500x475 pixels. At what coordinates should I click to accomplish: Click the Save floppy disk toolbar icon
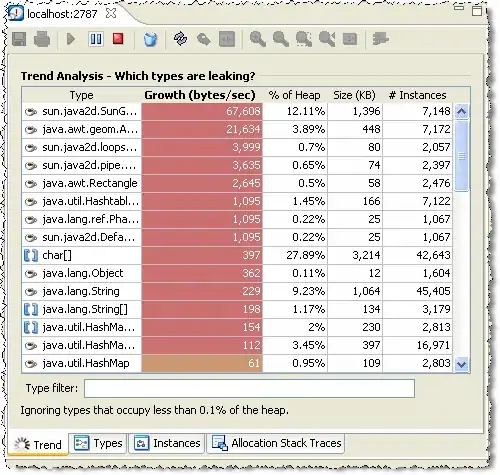tap(19, 39)
